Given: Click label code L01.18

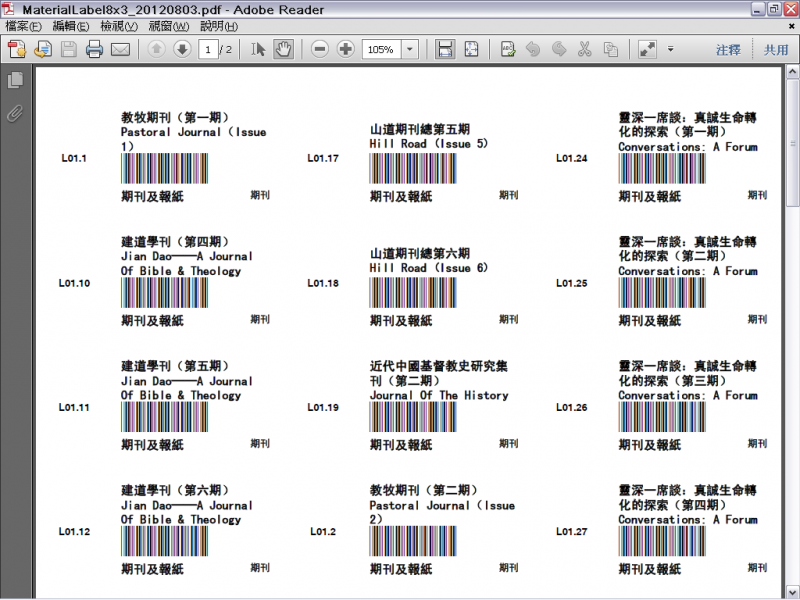Looking at the screenshot, I should [x=323, y=283].
